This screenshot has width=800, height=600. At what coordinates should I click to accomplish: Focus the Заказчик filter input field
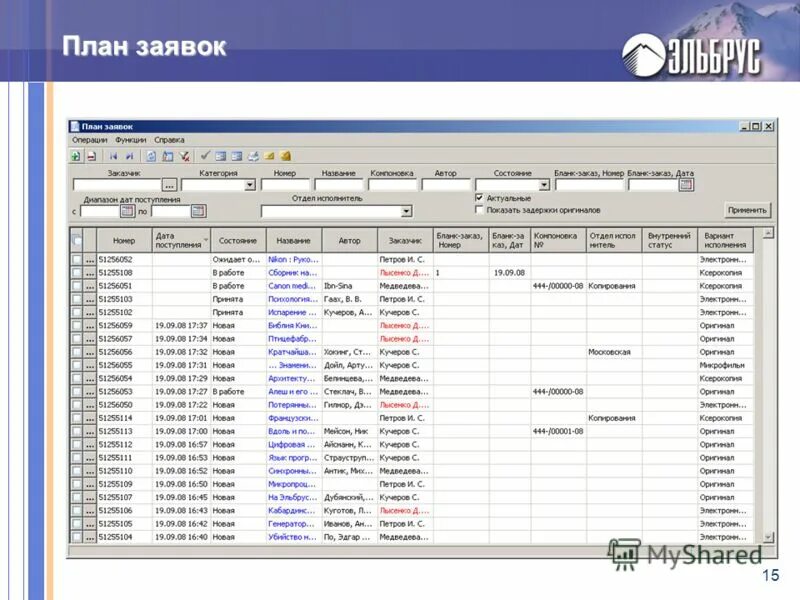click(117, 185)
